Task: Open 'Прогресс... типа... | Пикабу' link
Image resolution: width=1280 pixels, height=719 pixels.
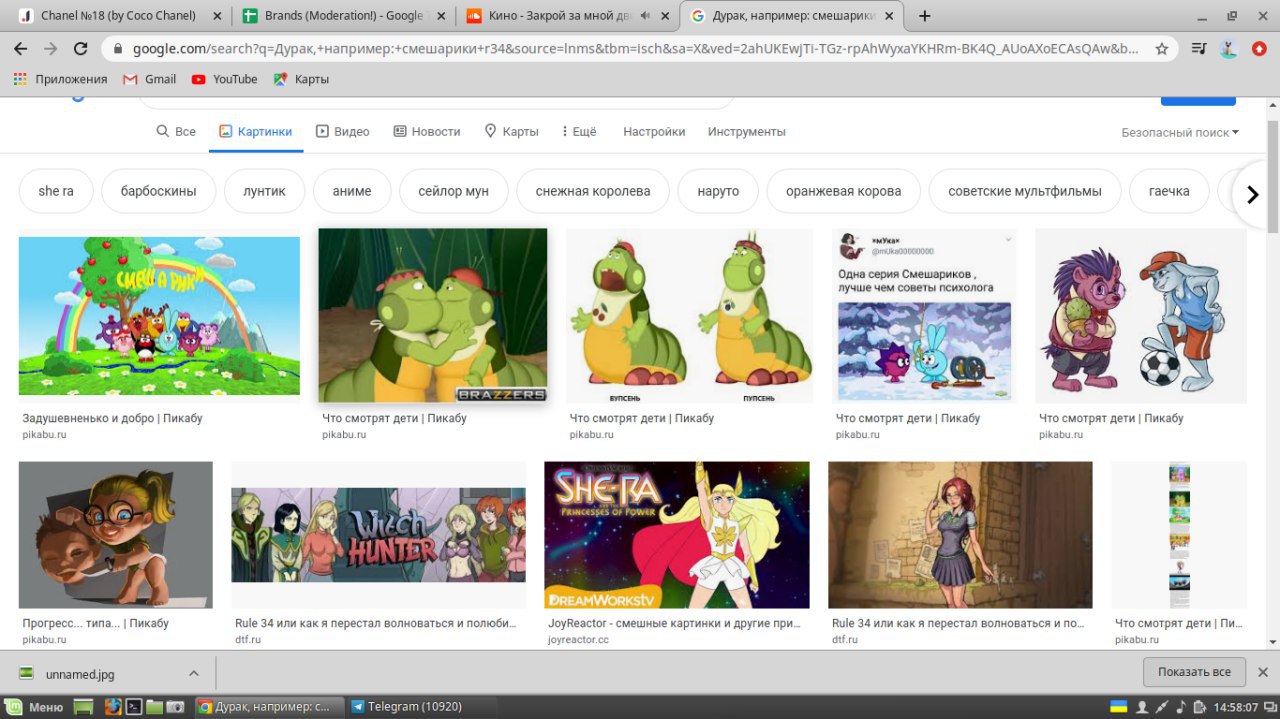Action: [x=95, y=623]
